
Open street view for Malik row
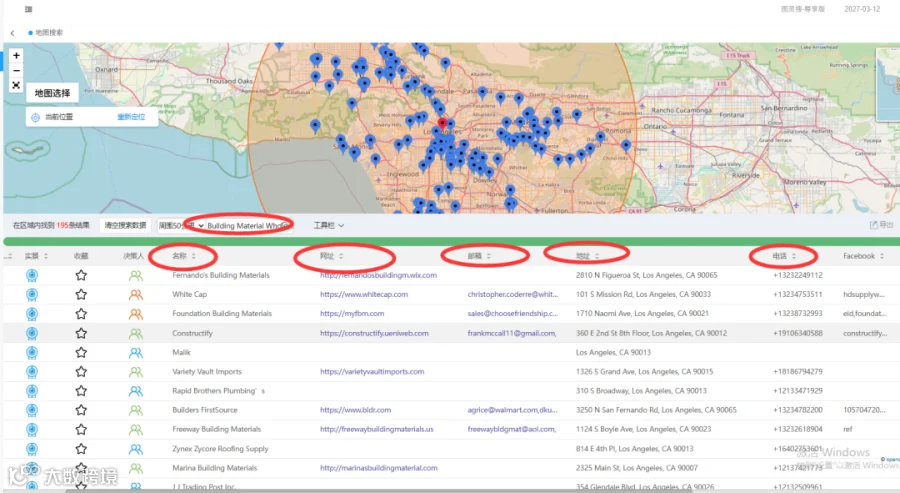pos(32,352)
